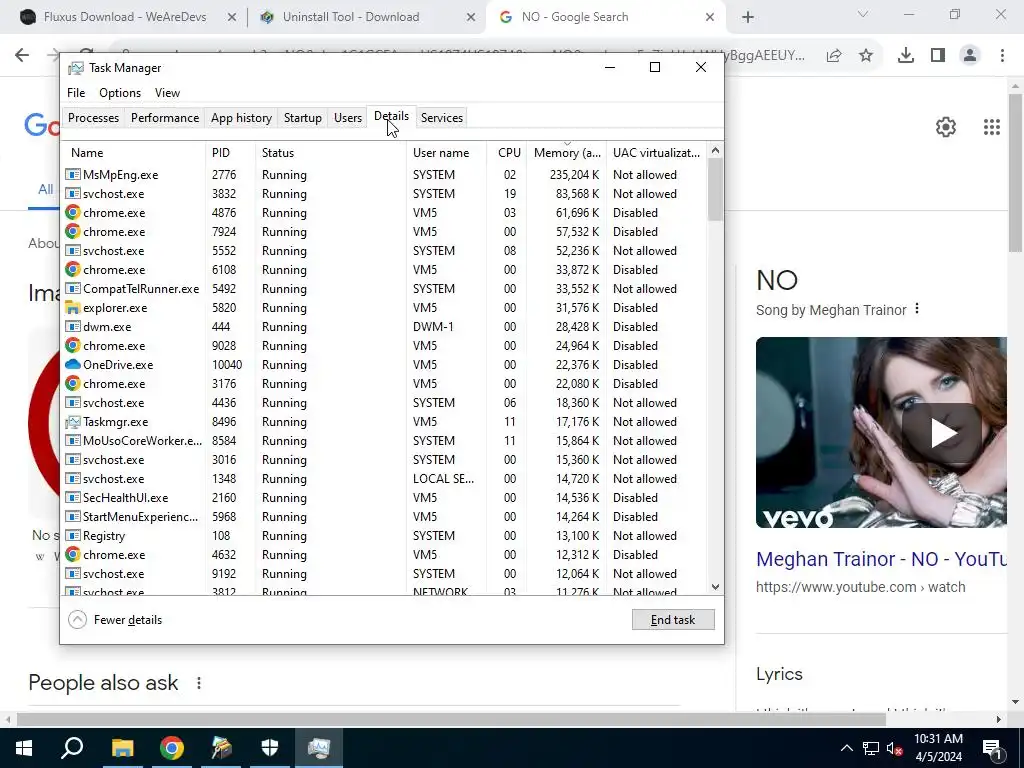Play the Meghan Trainor NO video
The image size is (1024, 768).
click(942, 432)
